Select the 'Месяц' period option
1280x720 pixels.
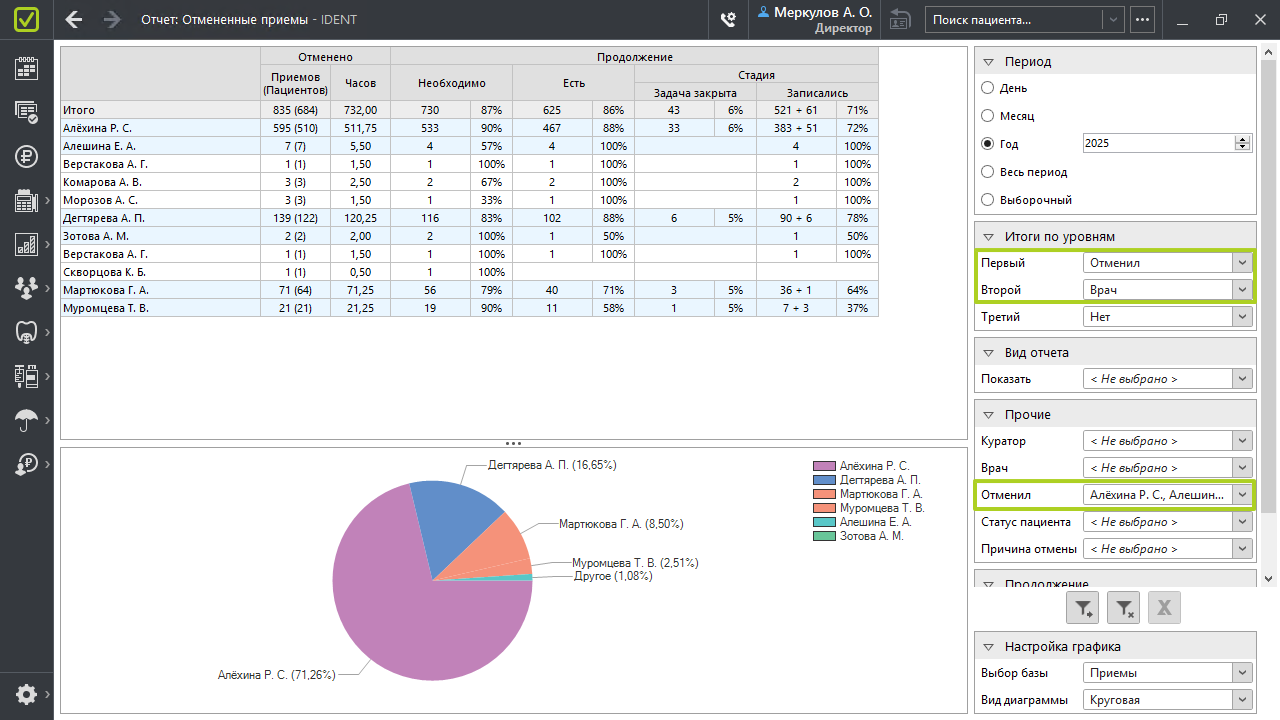[988, 116]
